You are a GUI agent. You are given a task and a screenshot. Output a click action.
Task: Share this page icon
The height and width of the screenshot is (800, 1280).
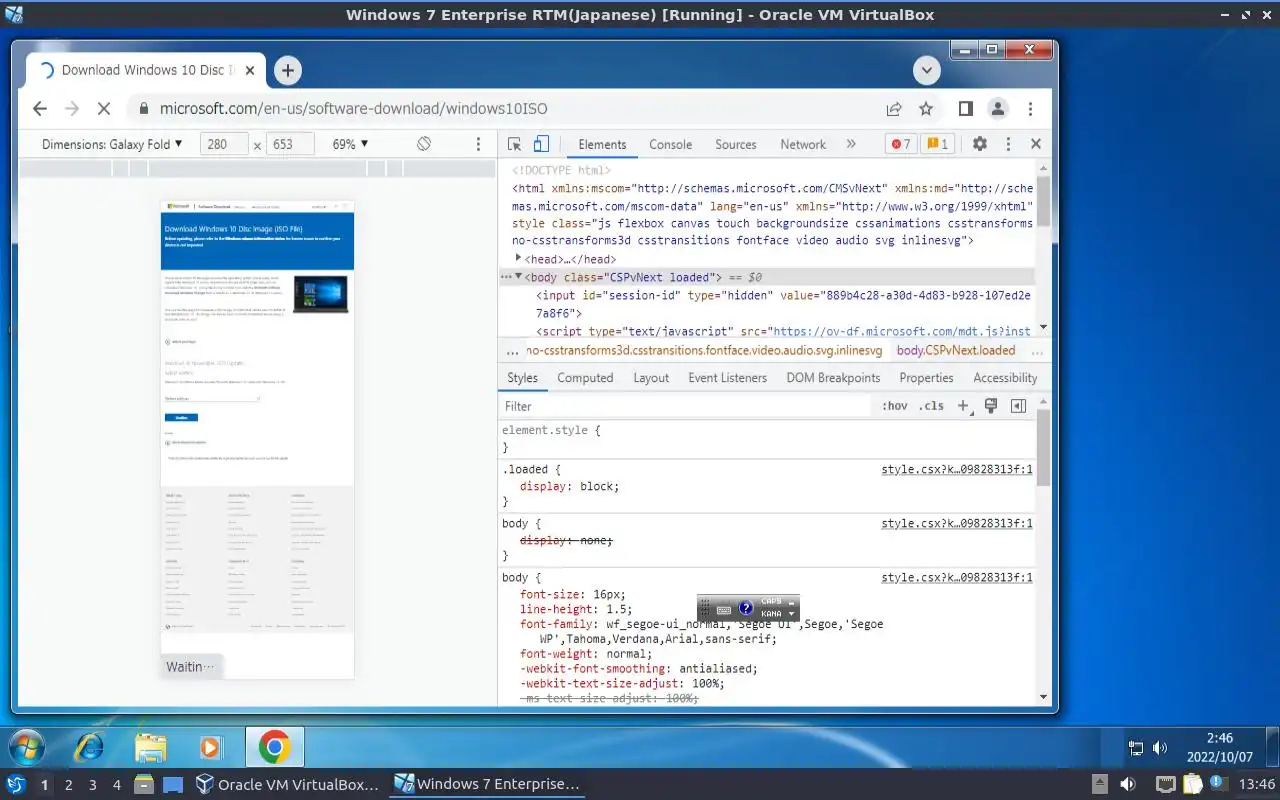pos(894,109)
